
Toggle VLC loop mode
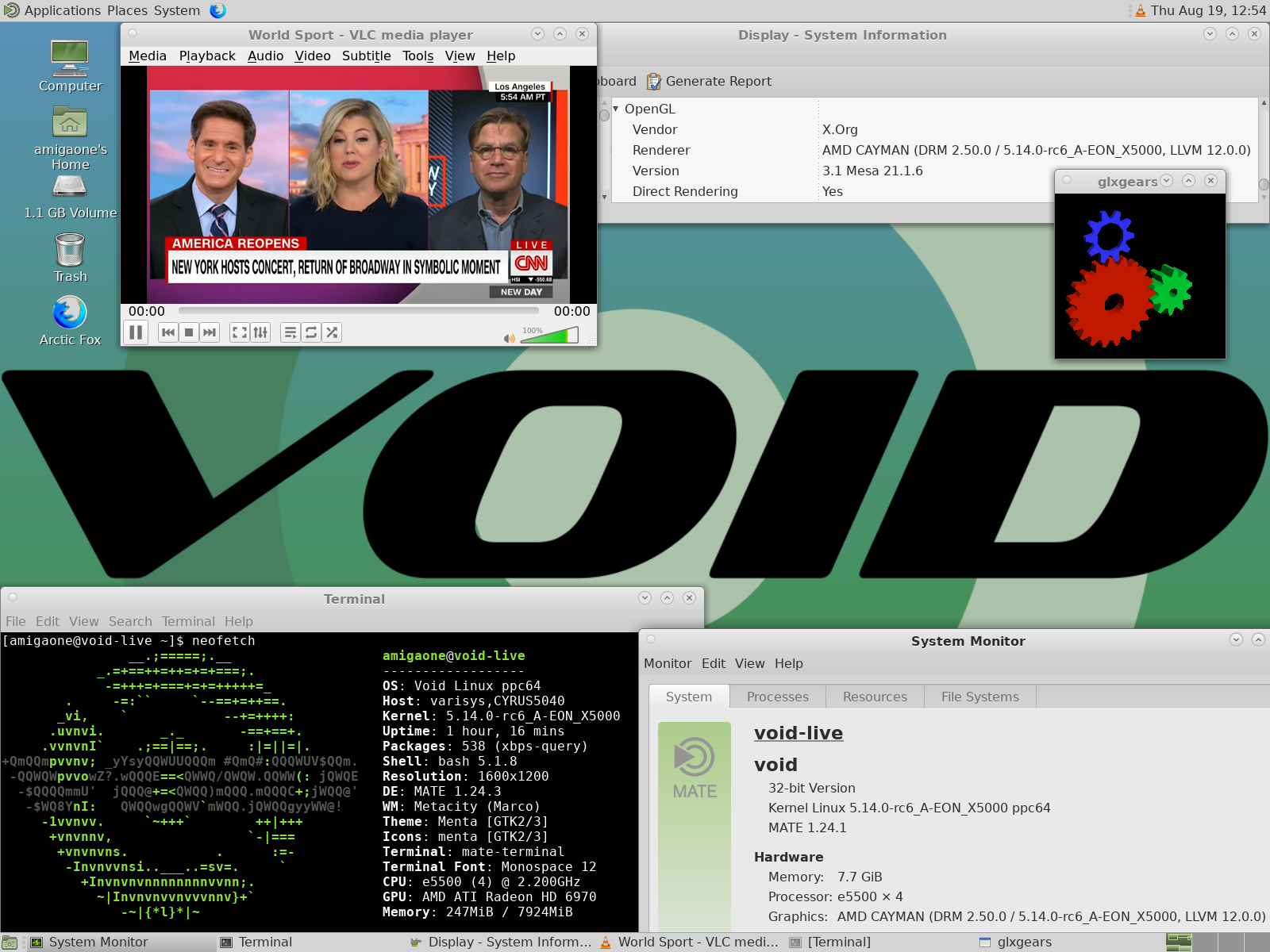(311, 332)
